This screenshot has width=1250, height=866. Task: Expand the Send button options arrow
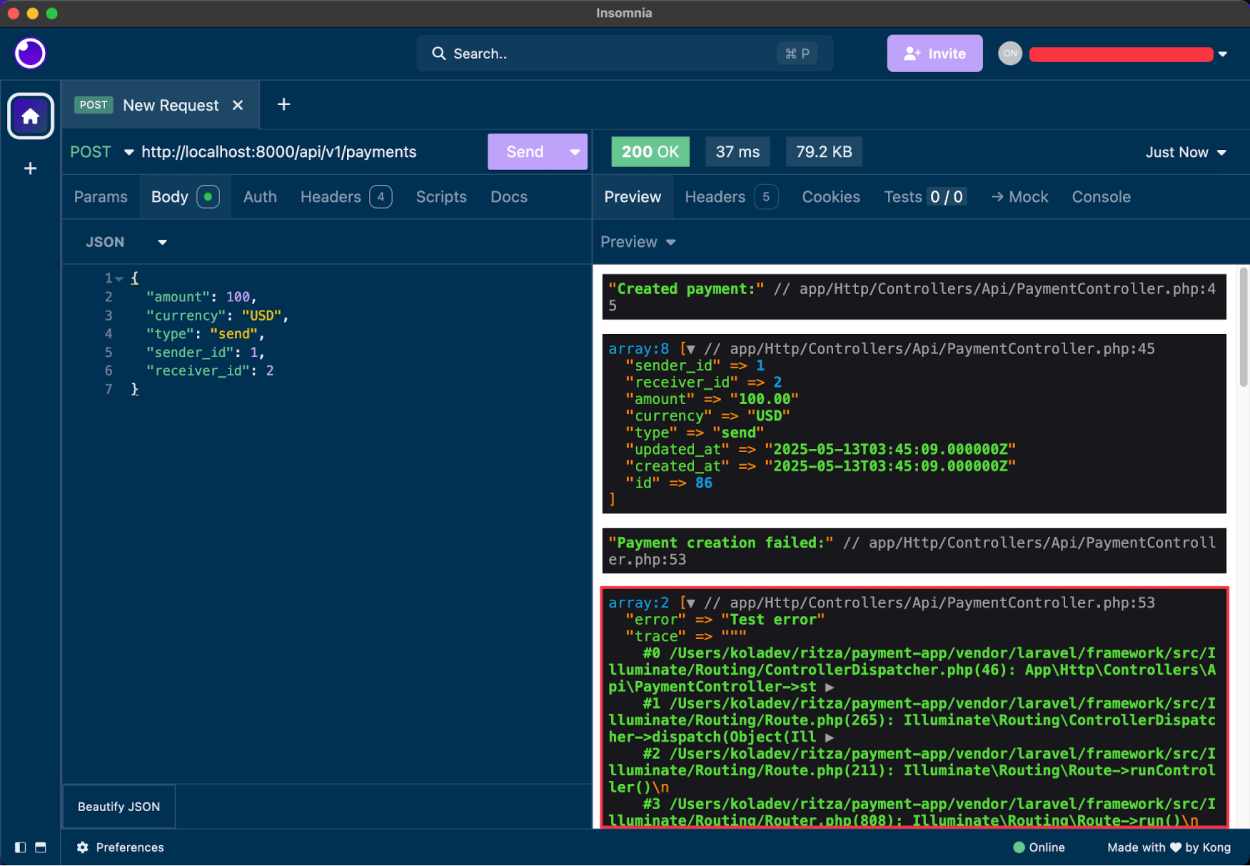pos(575,152)
